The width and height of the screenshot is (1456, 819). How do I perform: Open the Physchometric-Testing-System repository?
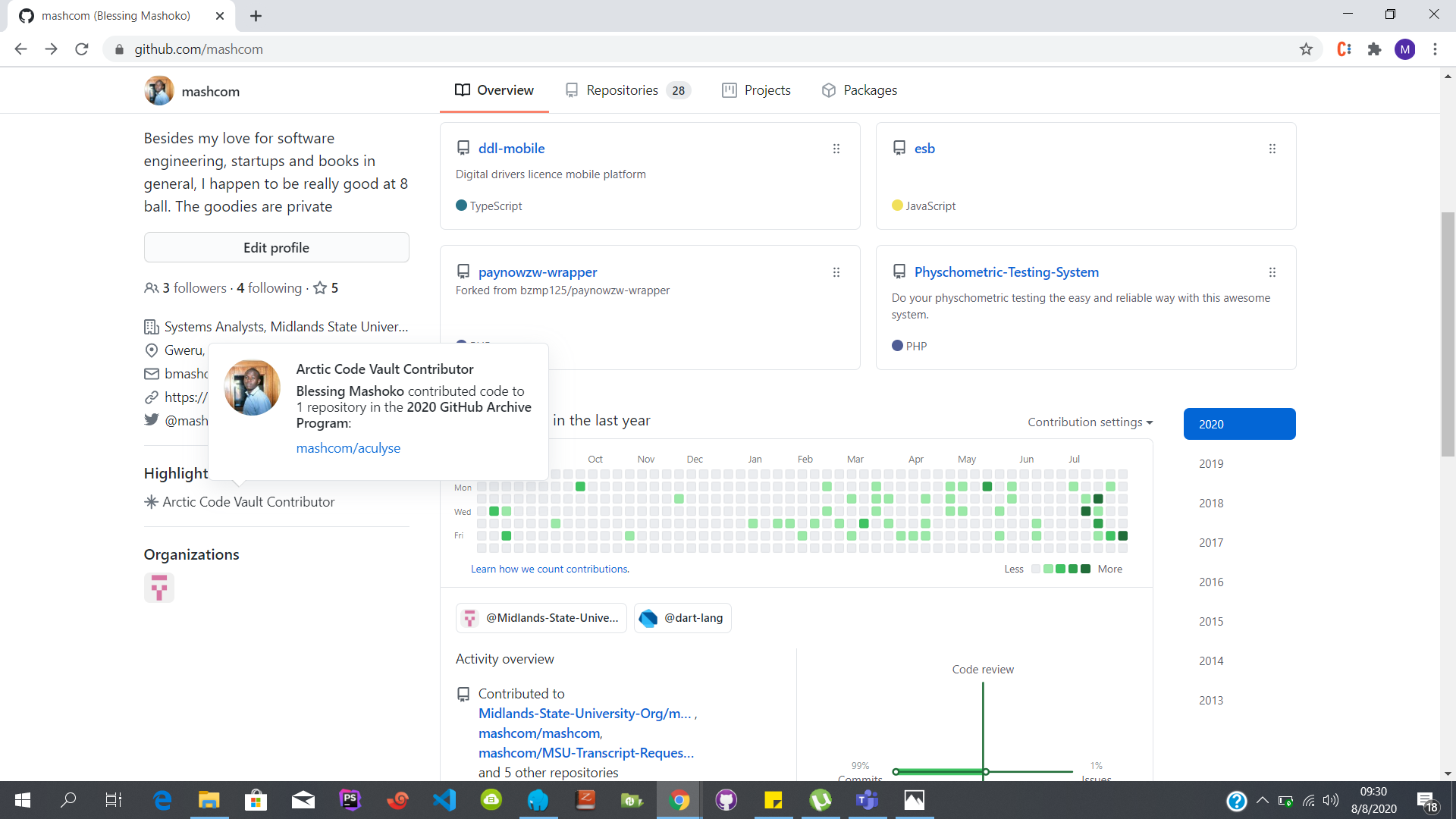coord(1006,272)
